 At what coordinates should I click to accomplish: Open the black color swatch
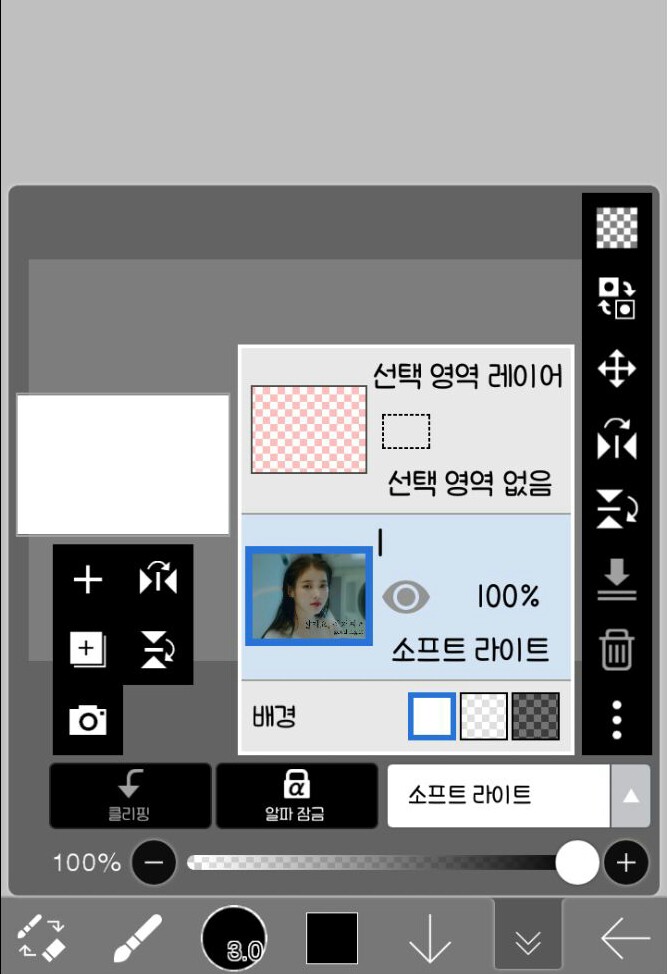332,938
